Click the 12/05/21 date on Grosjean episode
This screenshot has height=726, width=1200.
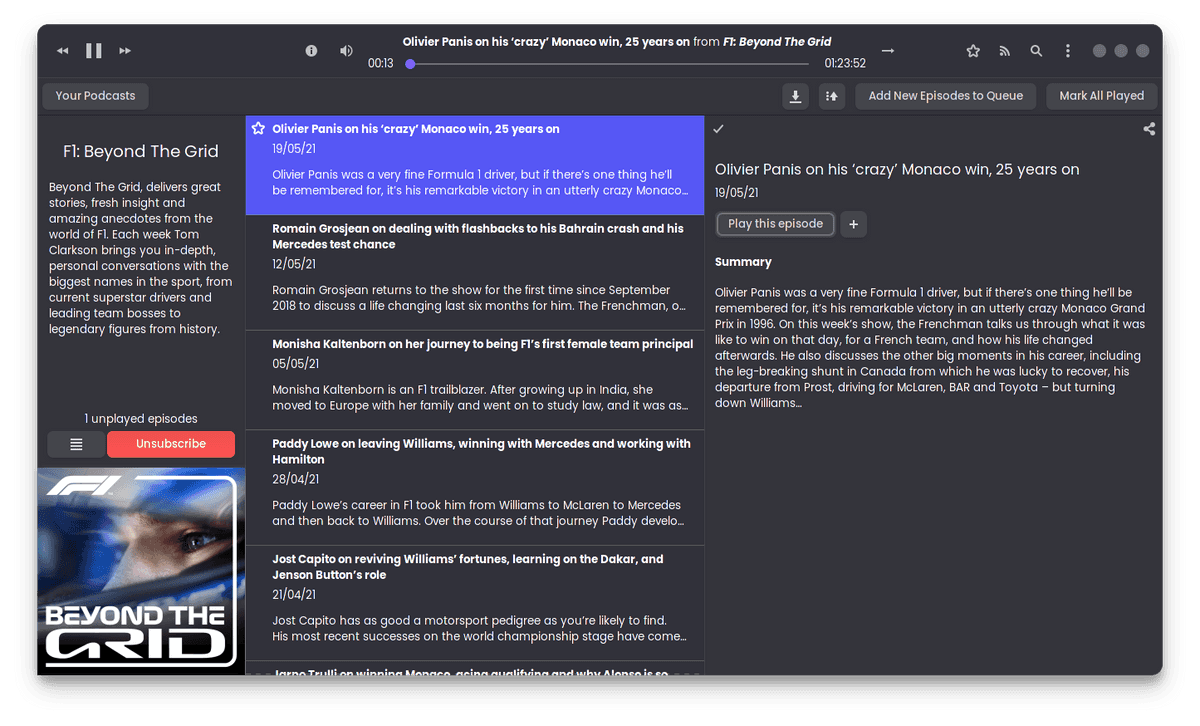pyautogui.click(x=294, y=265)
